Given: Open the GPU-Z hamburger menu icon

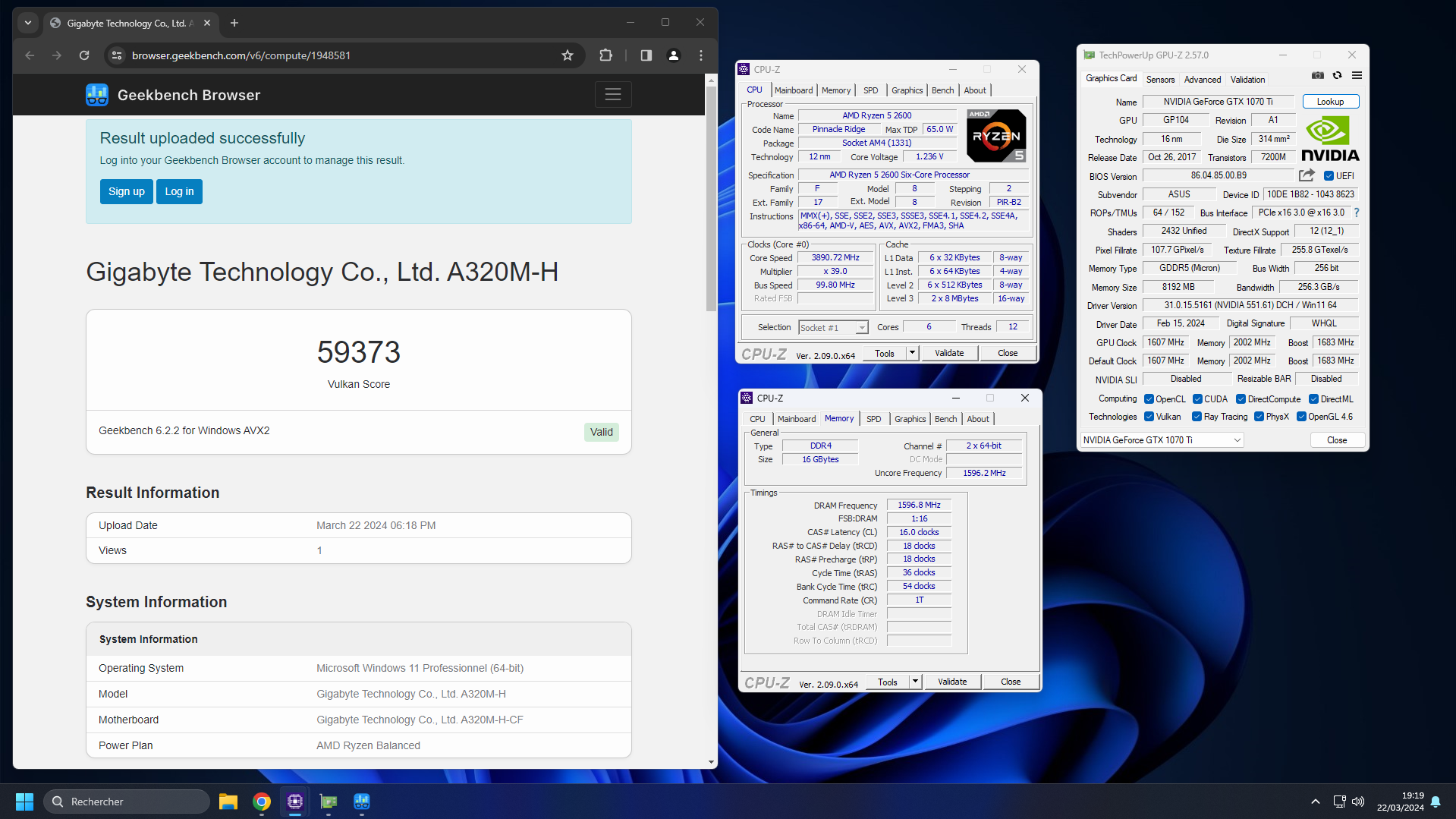Looking at the screenshot, I should click(x=1357, y=76).
